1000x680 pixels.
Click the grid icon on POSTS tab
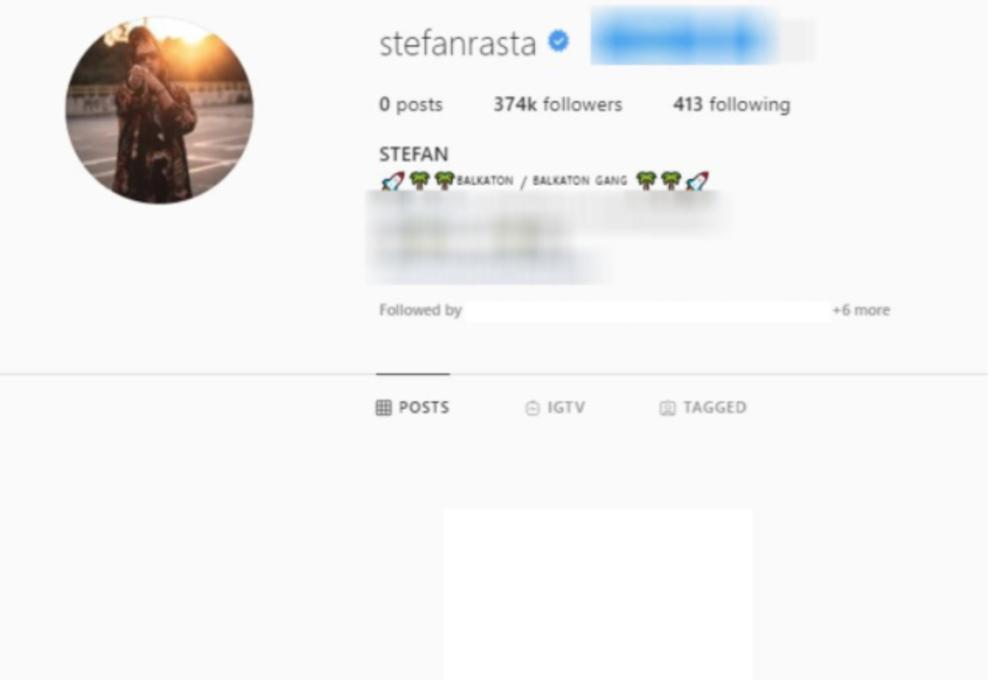click(383, 408)
